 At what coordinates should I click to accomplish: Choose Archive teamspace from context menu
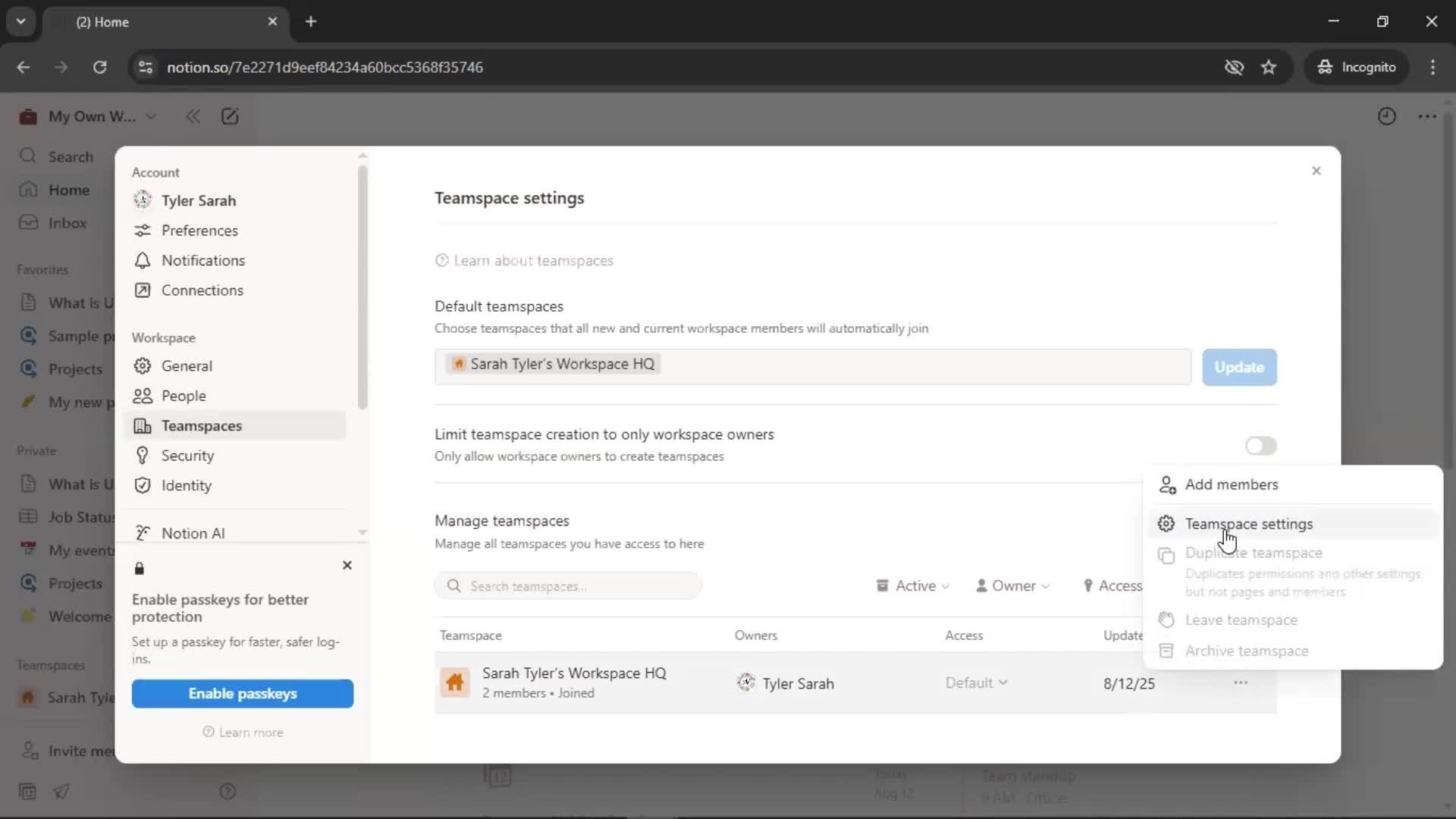tap(1293, 651)
